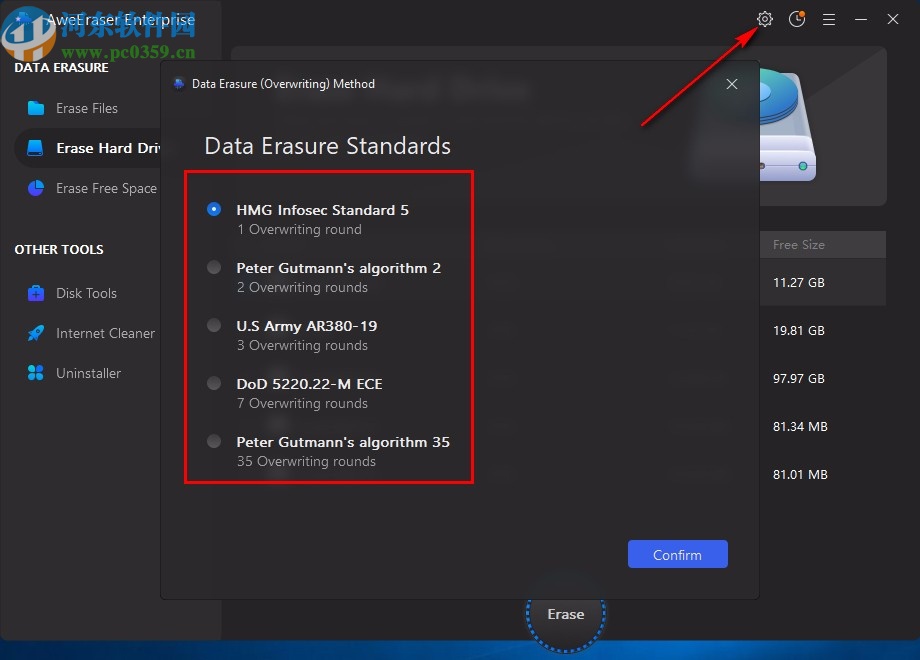
Task: Select DoD 5220.22-M ECE radio button
Action: pos(214,383)
